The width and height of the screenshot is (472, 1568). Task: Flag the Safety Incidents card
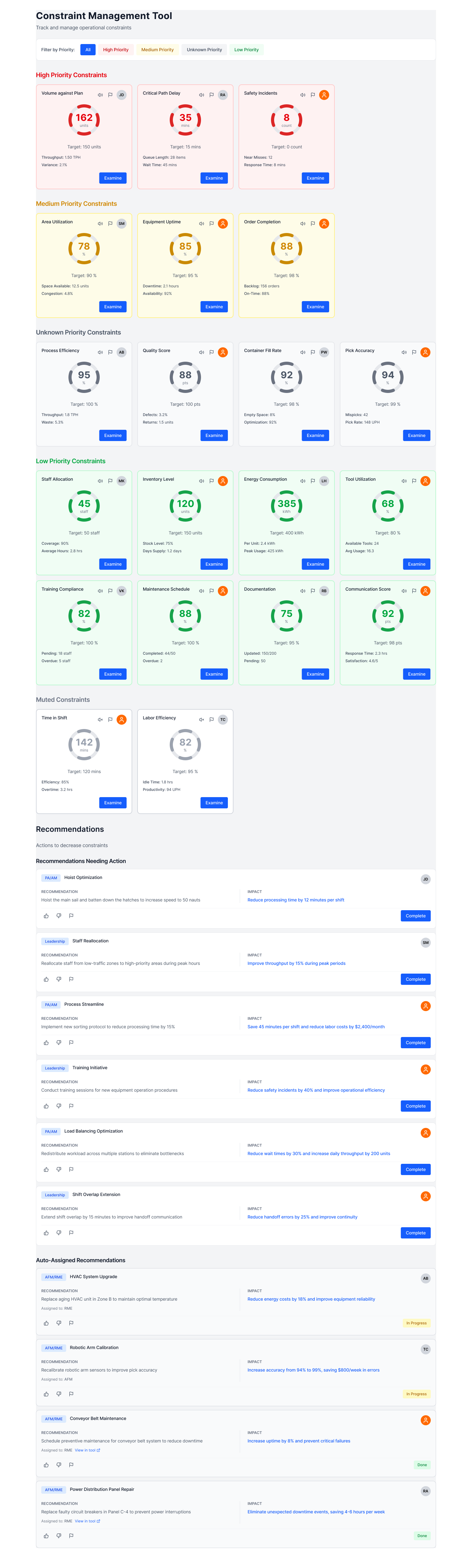click(x=313, y=95)
